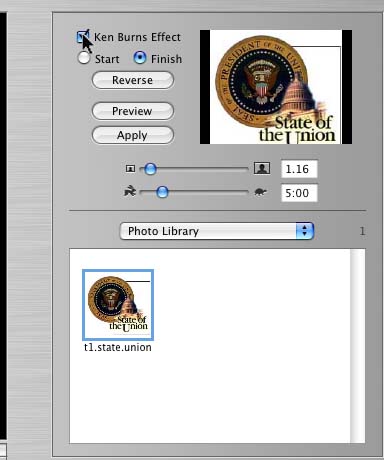This screenshot has height=460, width=384.
Task: Toggle the Ken Burns Effect checkbox
Action: pos(83,36)
